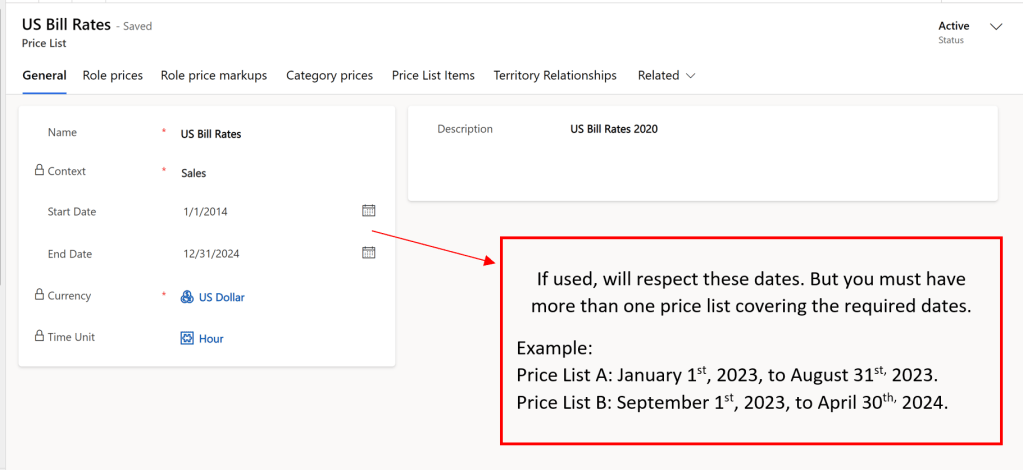The width and height of the screenshot is (1023, 470).
Task: Open the Territory Relationships tab
Action: click(x=555, y=76)
